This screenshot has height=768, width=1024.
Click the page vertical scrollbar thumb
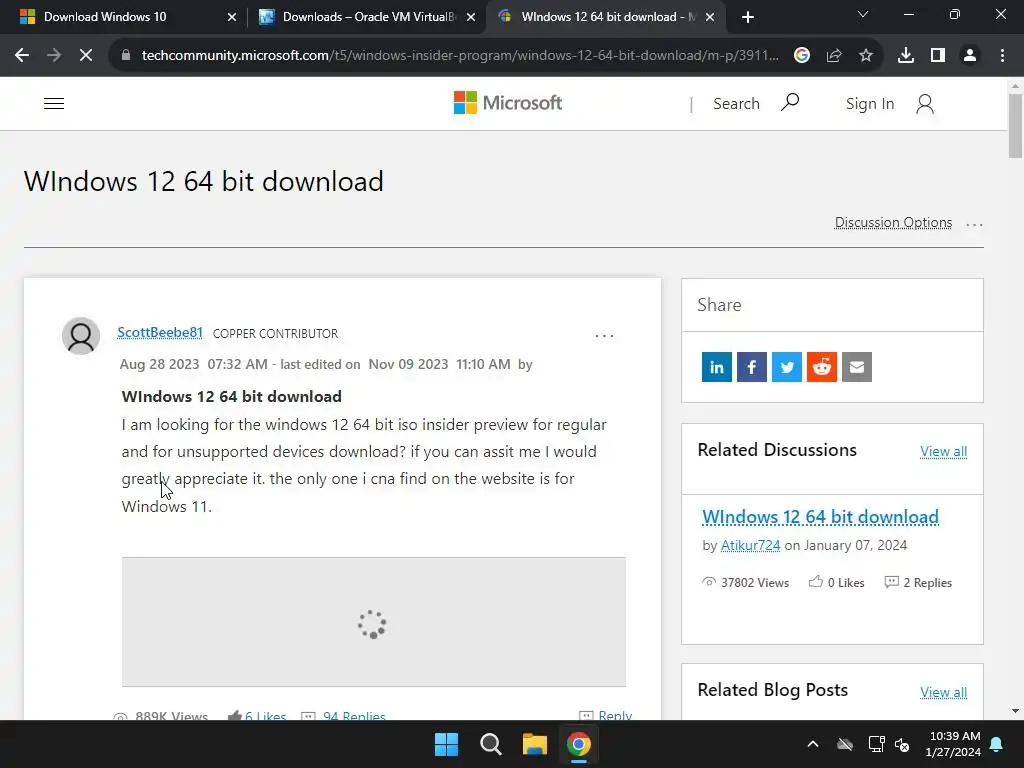point(1015,125)
